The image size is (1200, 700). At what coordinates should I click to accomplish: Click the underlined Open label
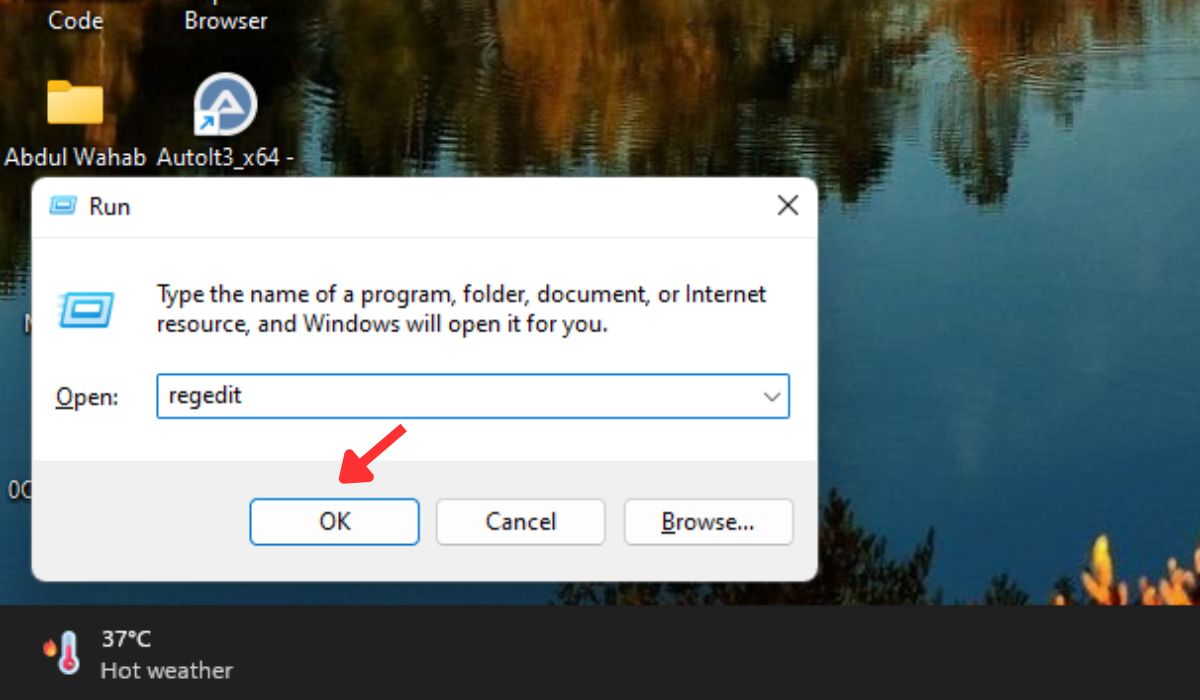click(85, 397)
